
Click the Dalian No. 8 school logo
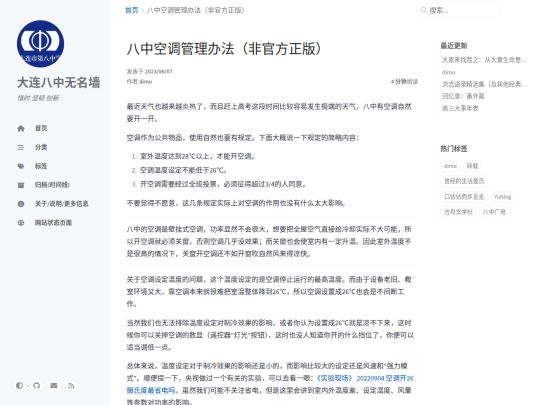tap(40, 44)
